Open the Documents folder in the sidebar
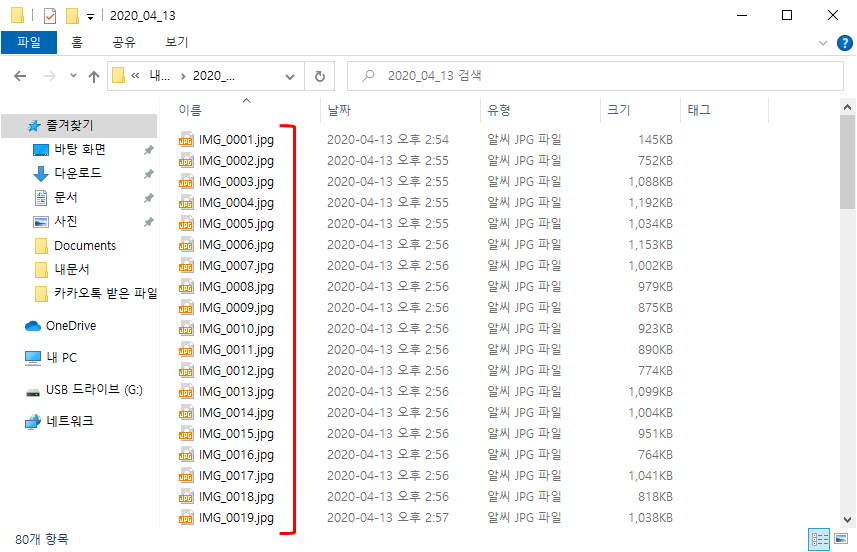 pyautogui.click(x=85, y=246)
